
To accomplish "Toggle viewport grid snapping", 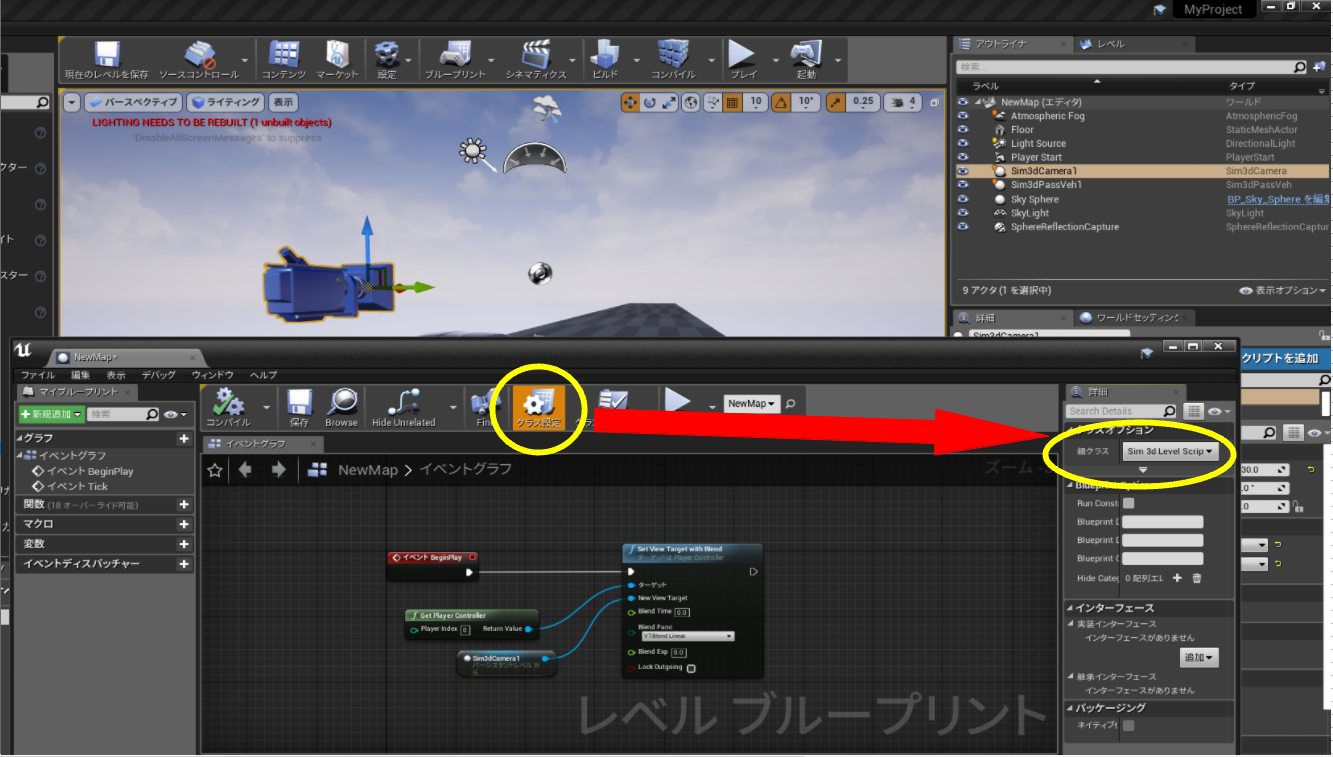I will [x=732, y=102].
